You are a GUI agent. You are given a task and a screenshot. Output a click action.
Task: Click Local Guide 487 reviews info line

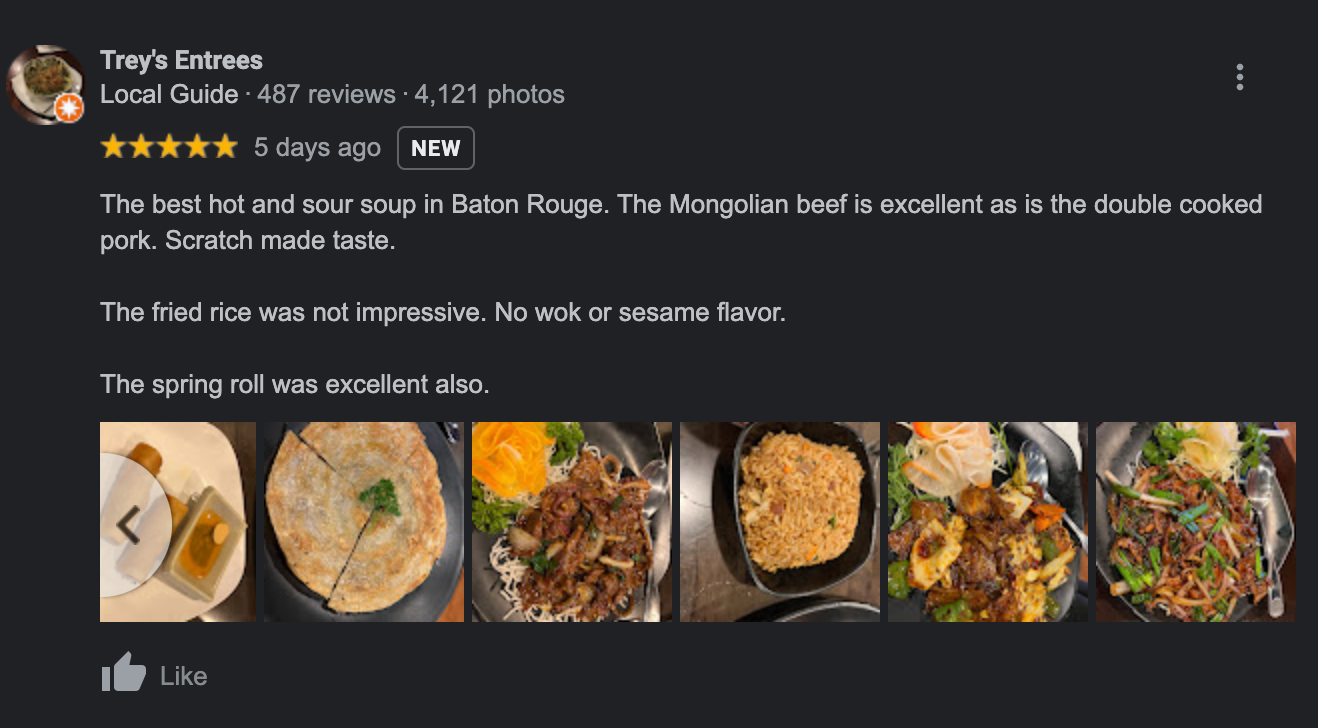pos(332,95)
